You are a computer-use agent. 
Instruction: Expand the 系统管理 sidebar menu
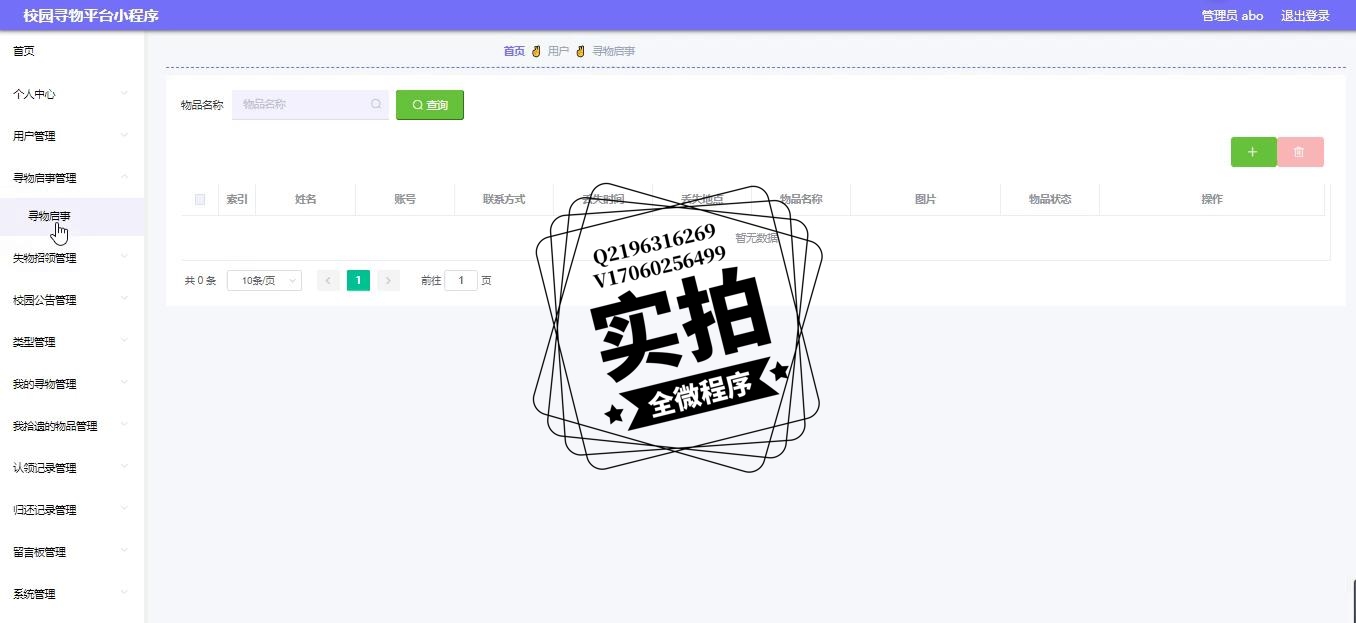pos(72,594)
